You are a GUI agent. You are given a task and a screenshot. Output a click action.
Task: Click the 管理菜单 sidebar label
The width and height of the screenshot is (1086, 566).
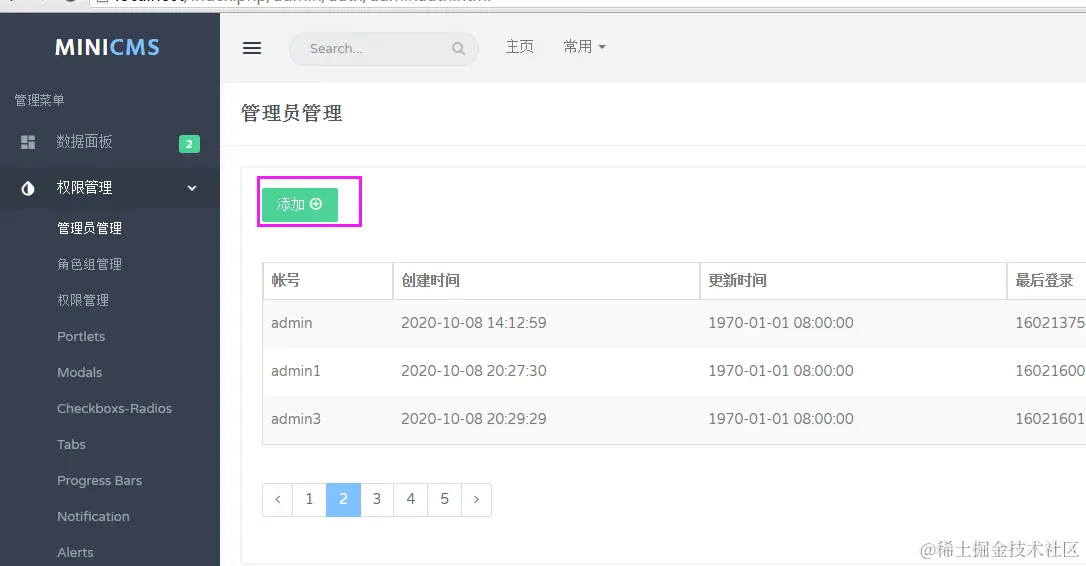point(39,100)
